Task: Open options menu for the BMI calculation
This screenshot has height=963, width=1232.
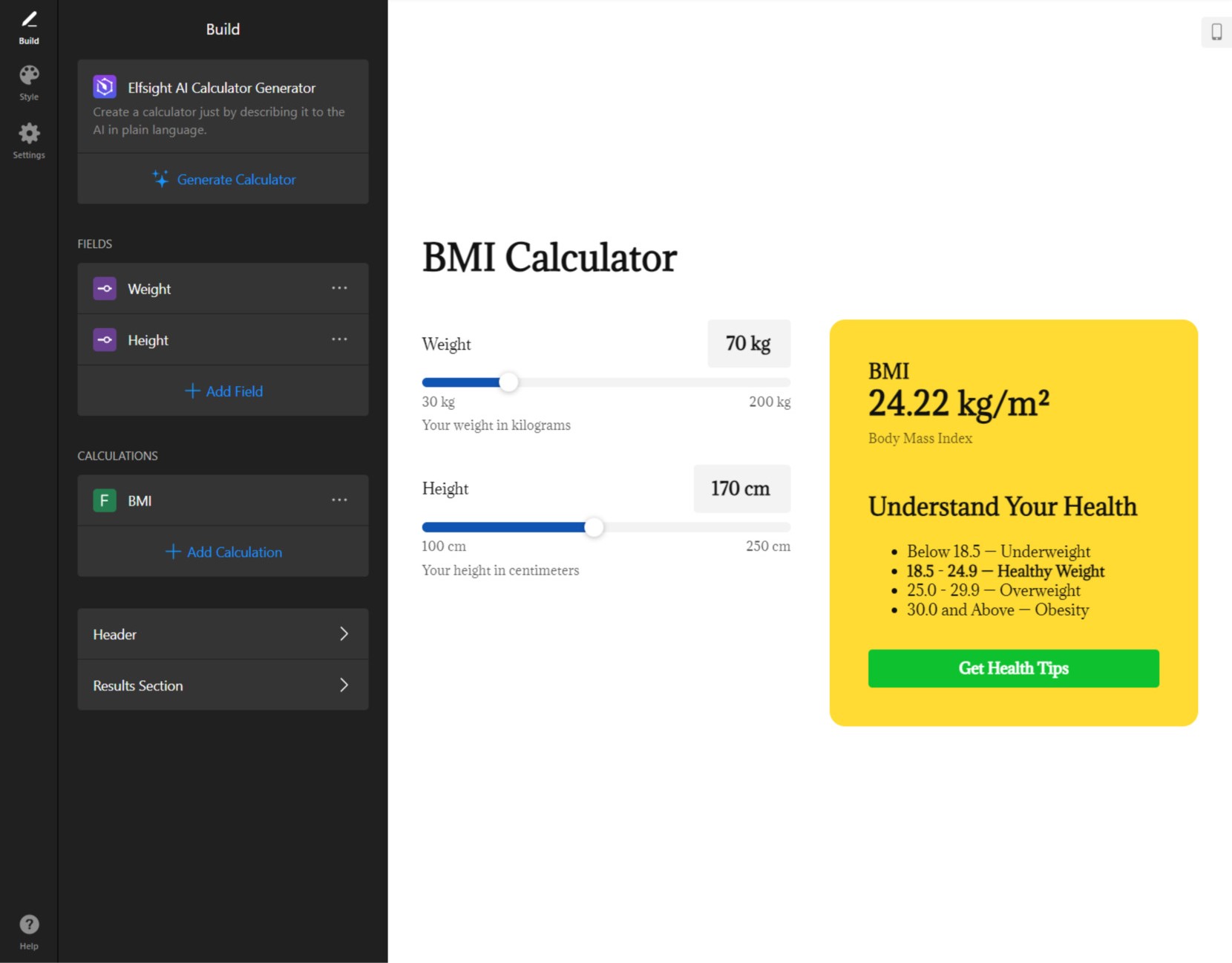Action: tap(340, 500)
